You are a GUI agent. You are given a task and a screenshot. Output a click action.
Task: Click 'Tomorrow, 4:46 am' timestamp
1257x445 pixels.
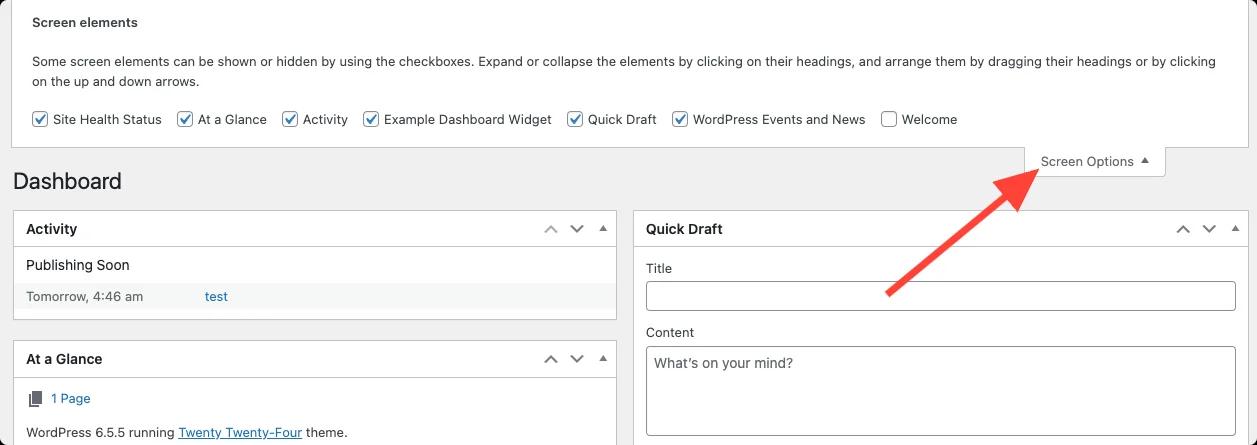pos(84,297)
